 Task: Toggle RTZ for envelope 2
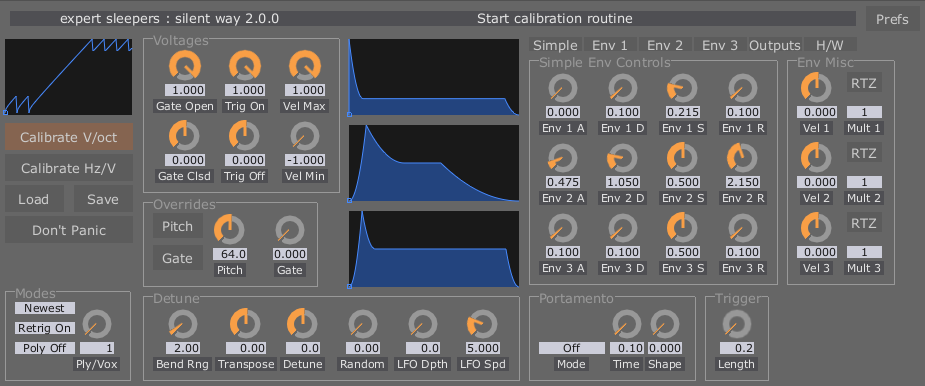point(864,153)
